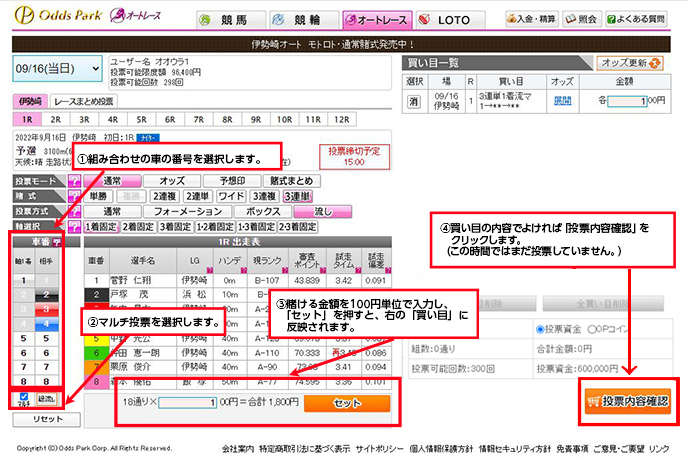This screenshot has height=471, width=688.
Task: Click the orange セット button
Action: pyautogui.click(x=347, y=403)
